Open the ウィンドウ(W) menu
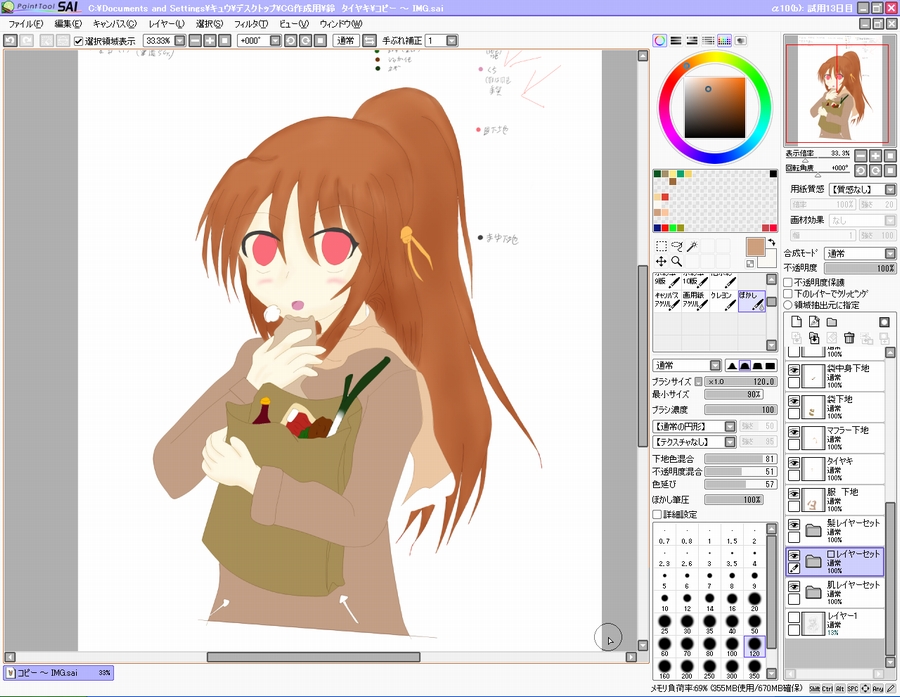The image size is (900, 697). [x=340, y=24]
